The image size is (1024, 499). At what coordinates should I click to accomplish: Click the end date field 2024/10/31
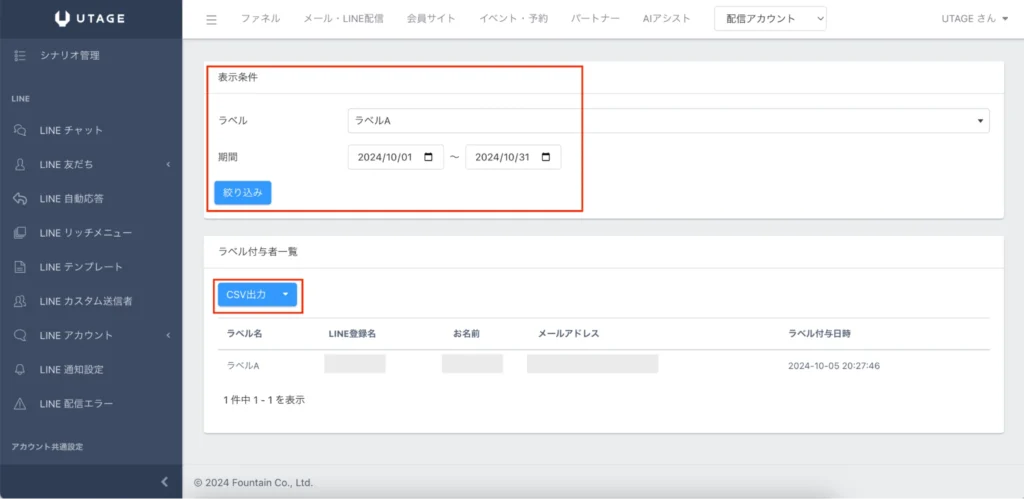[x=513, y=157]
